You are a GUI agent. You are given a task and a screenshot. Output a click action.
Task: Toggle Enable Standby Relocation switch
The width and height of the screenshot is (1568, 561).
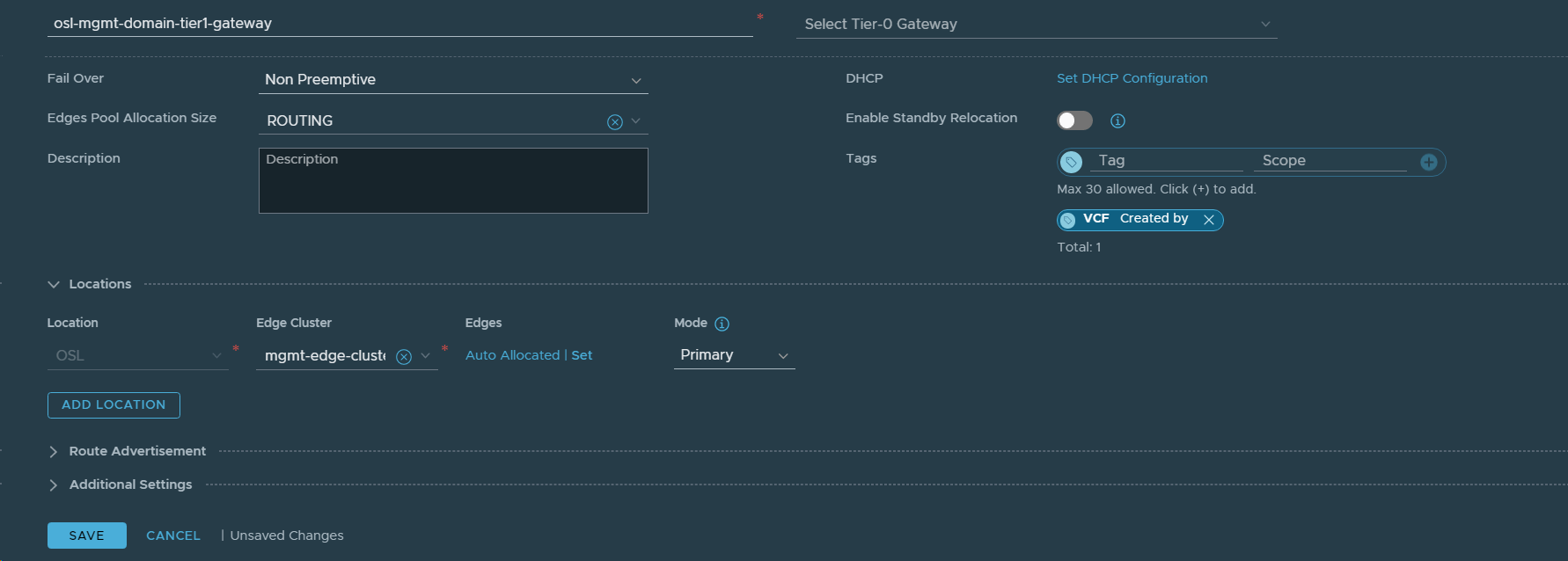pyautogui.click(x=1074, y=120)
